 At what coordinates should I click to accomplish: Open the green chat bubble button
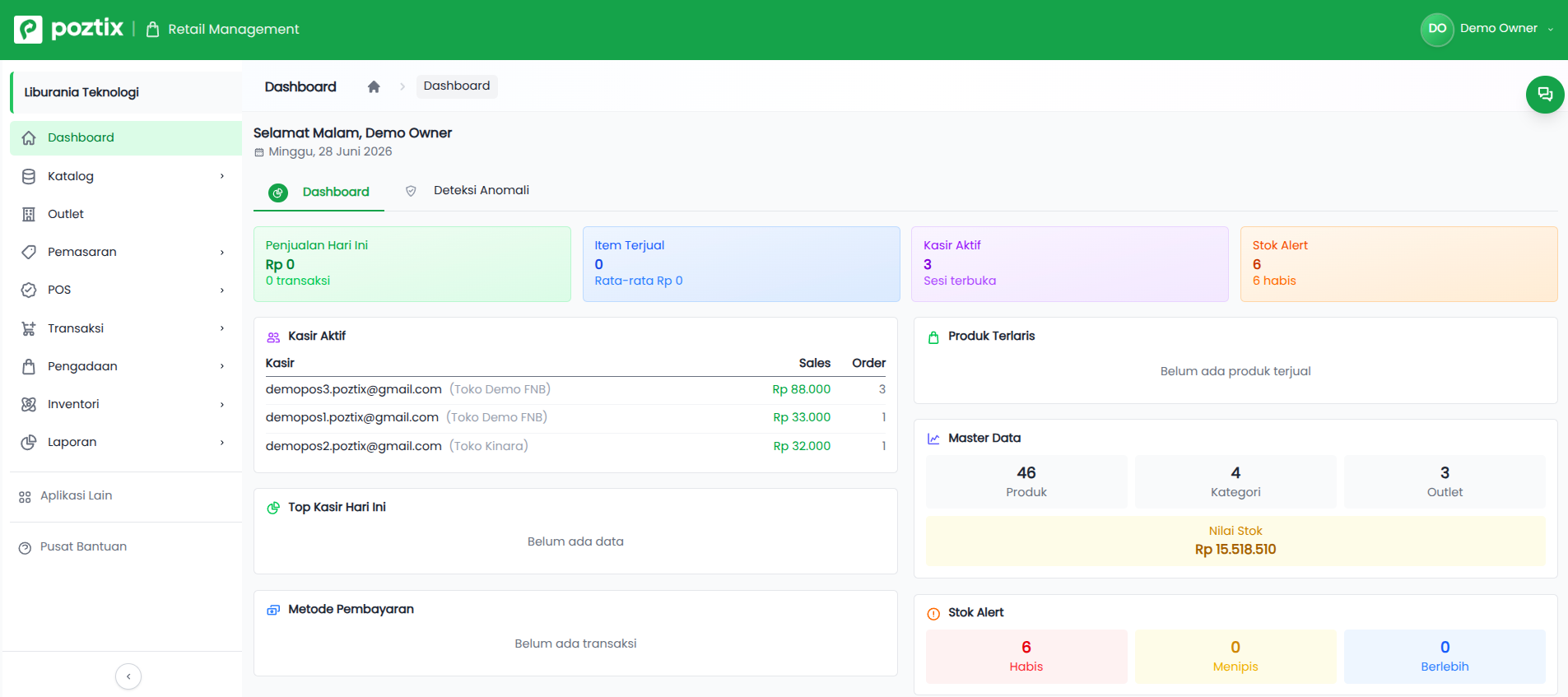(1545, 94)
